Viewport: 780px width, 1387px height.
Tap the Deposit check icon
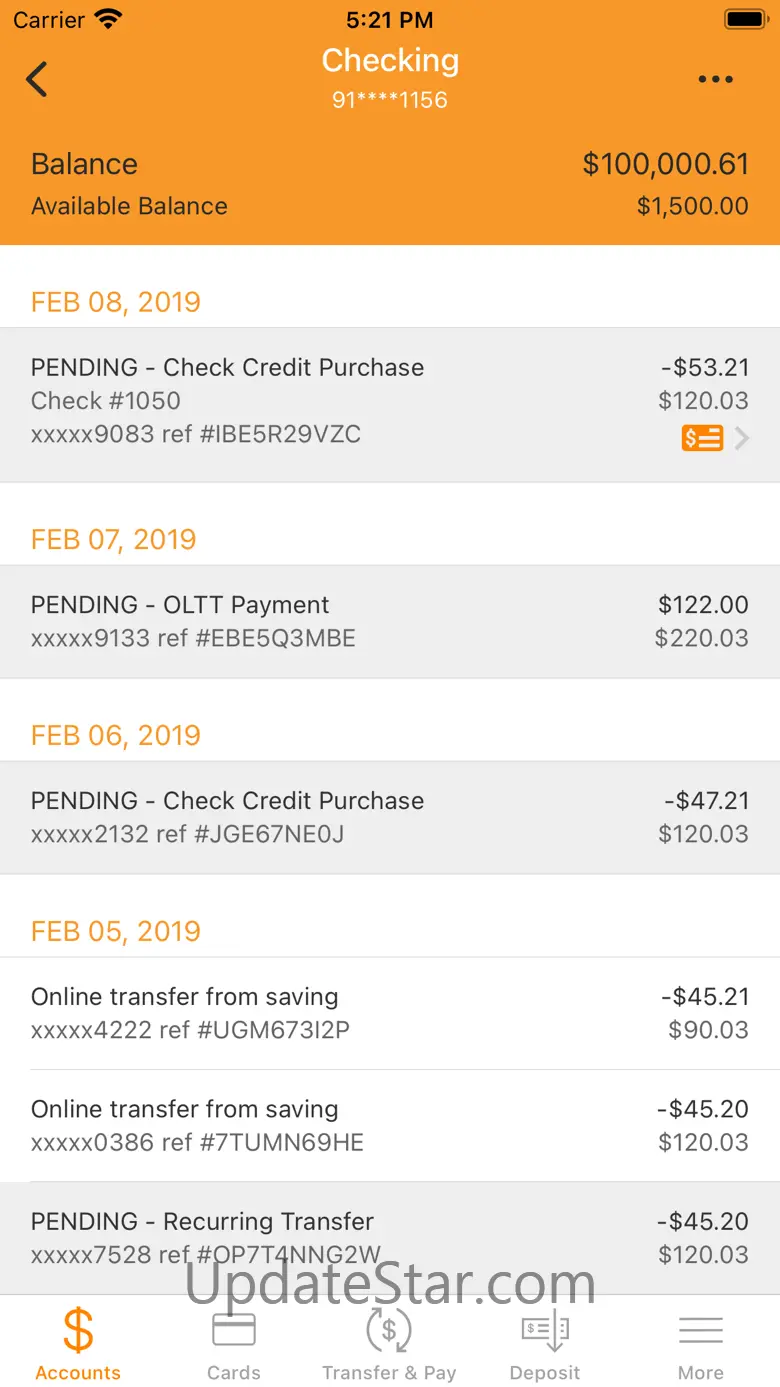[545, 1330]
